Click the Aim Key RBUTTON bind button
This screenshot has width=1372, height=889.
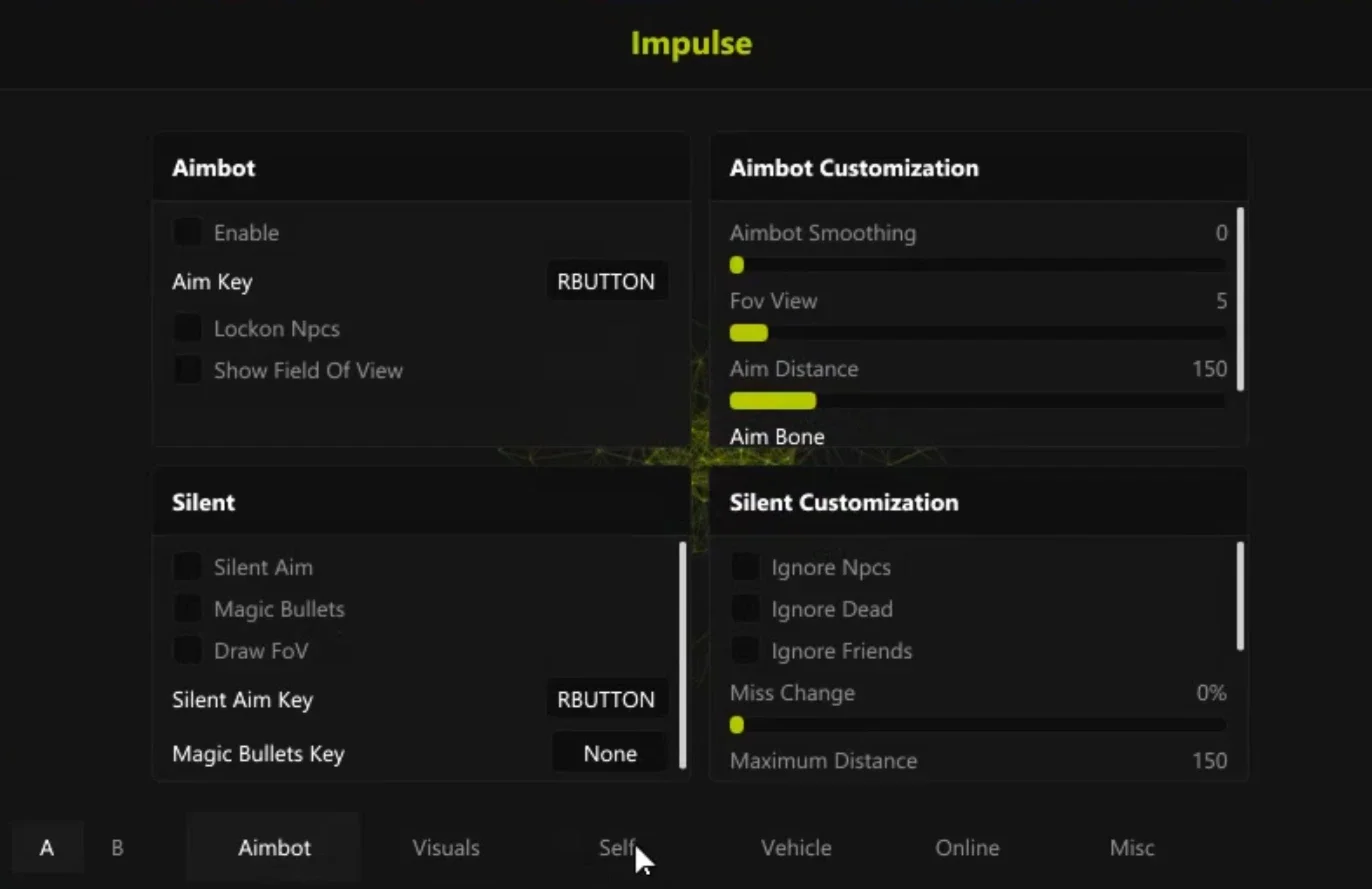[606, 281]
